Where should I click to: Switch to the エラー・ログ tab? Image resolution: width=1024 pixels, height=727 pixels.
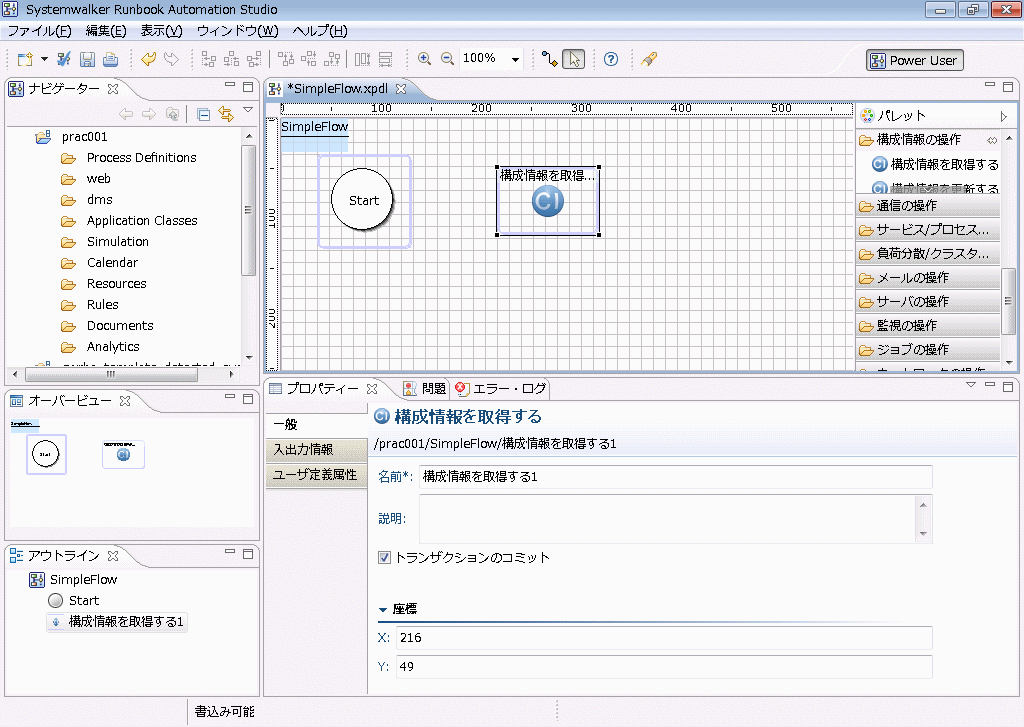click(x=501, y=389)
